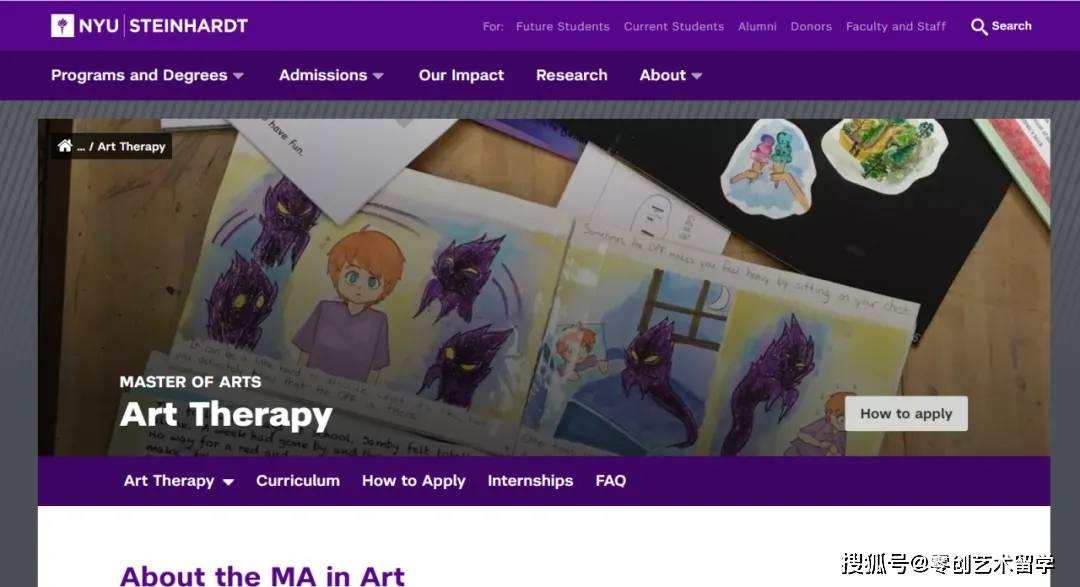Image resolution: width=1080 pixels, height=587 pixels.
Task: Expand the About menu arrow
Action: 696,76
